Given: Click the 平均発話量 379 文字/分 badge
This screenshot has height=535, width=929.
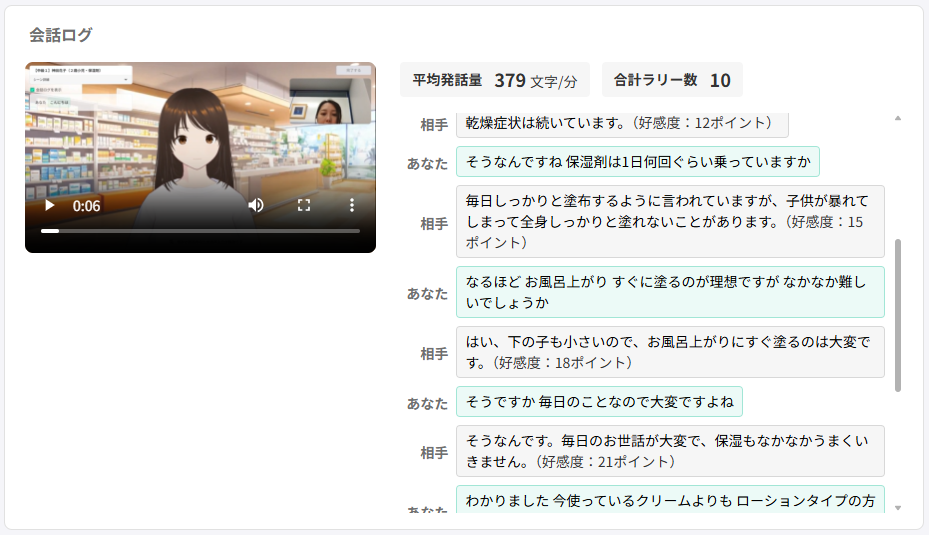Looking at the screenshot, I should tap(495, 80).
